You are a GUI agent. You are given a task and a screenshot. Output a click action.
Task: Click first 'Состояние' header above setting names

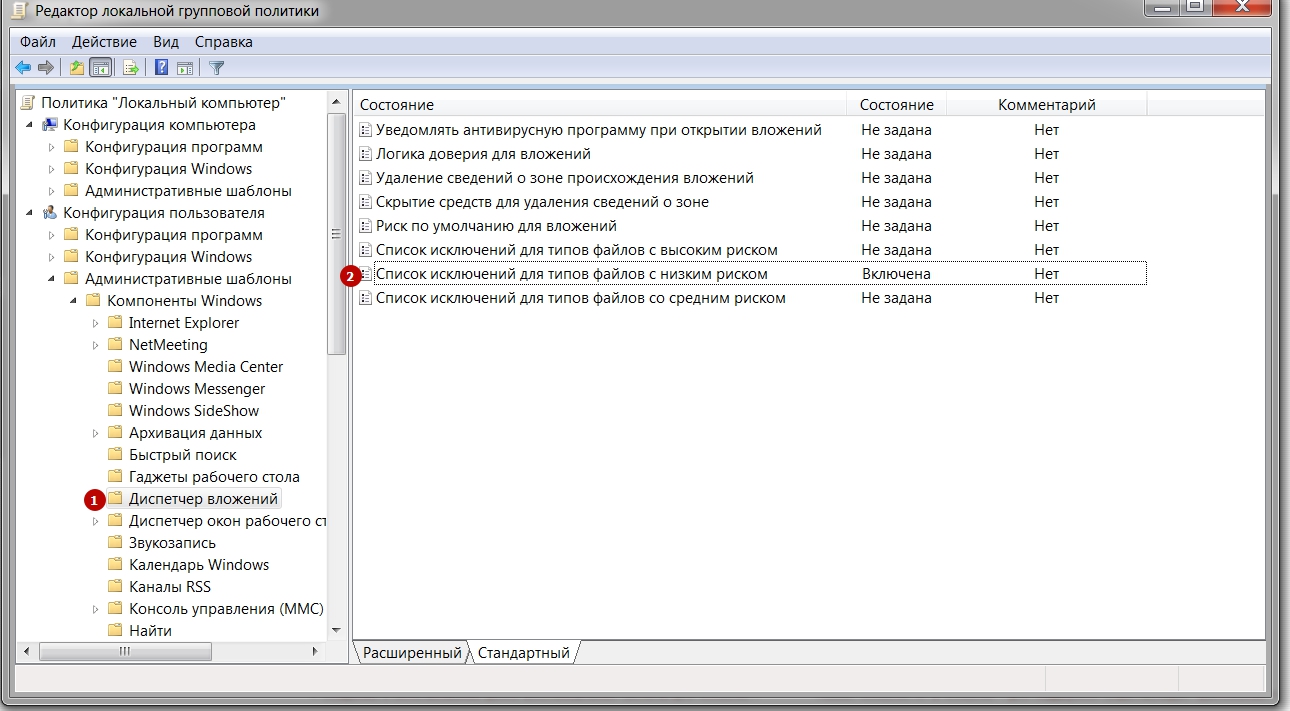601,104
